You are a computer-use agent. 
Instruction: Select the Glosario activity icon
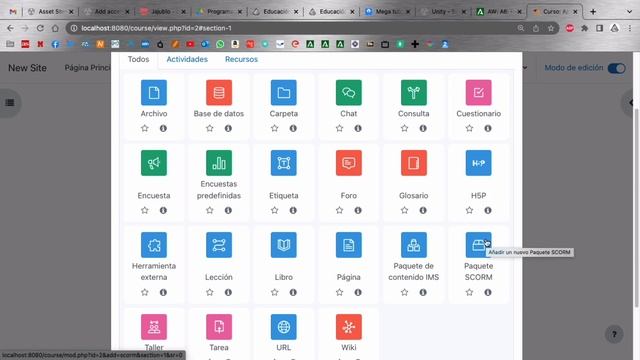click(413, 163)
